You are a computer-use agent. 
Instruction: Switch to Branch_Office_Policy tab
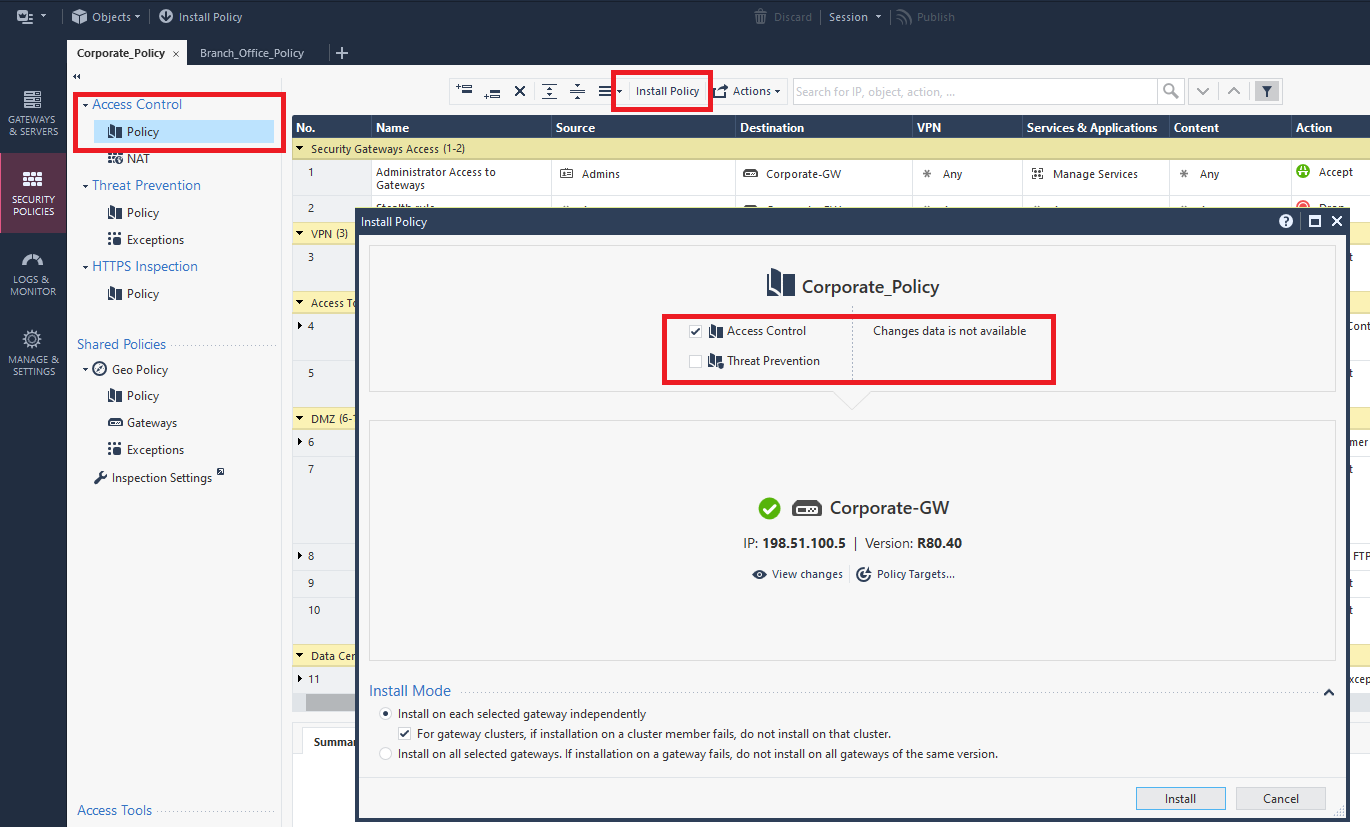[x=252, y=53]
